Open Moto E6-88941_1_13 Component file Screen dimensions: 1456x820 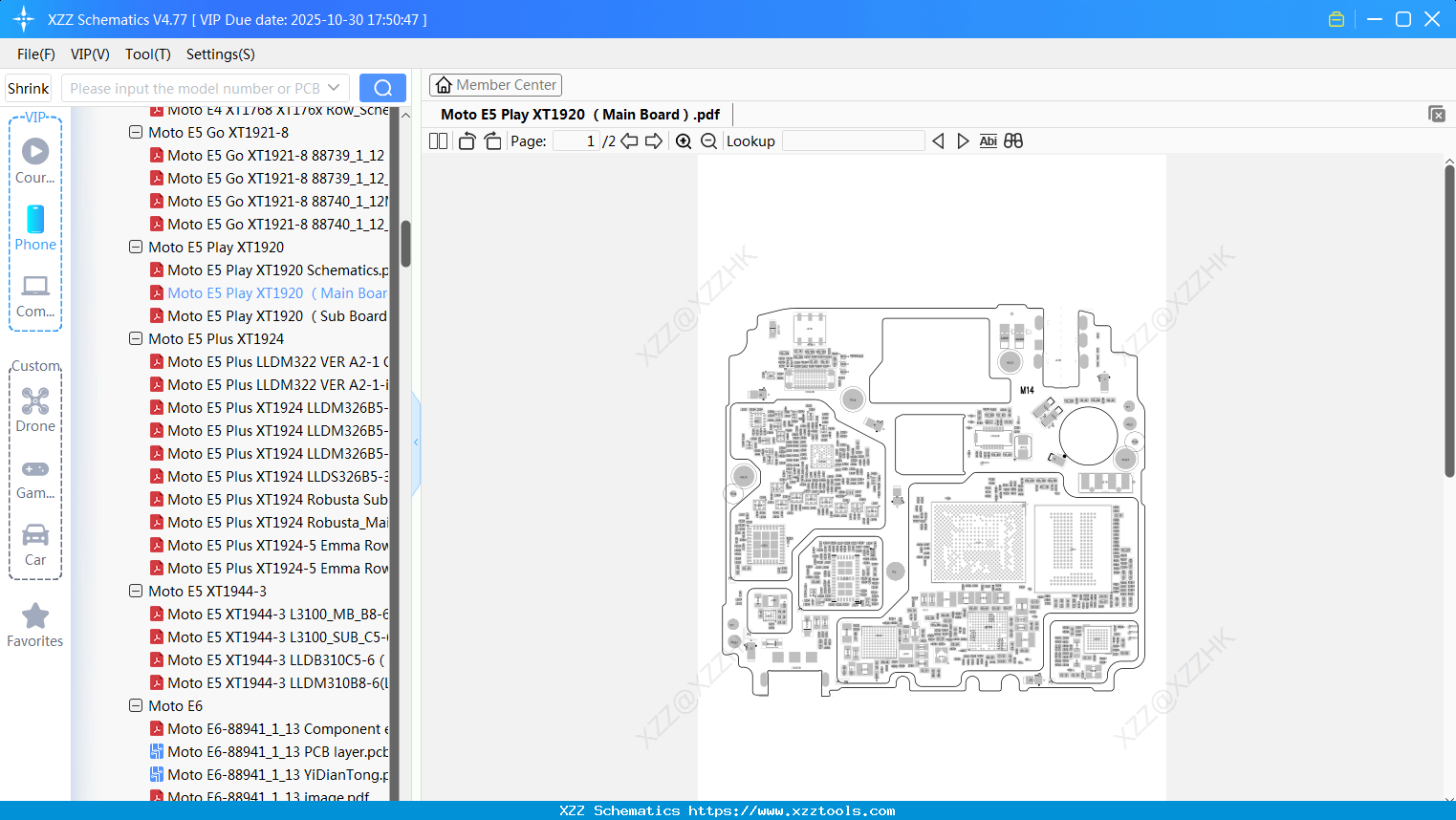click(269, 729)
